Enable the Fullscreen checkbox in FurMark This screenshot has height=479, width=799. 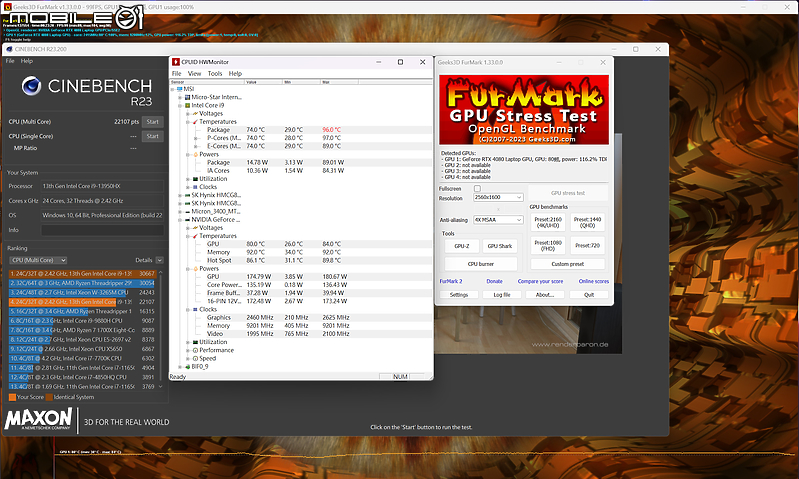pyautogui.click(x=477, y=189)
